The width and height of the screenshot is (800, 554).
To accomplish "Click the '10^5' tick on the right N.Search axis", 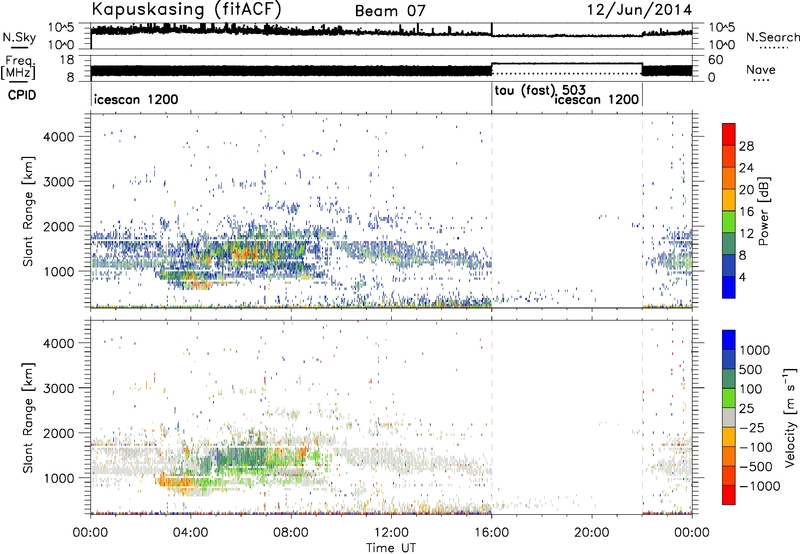I will (722, 28).
